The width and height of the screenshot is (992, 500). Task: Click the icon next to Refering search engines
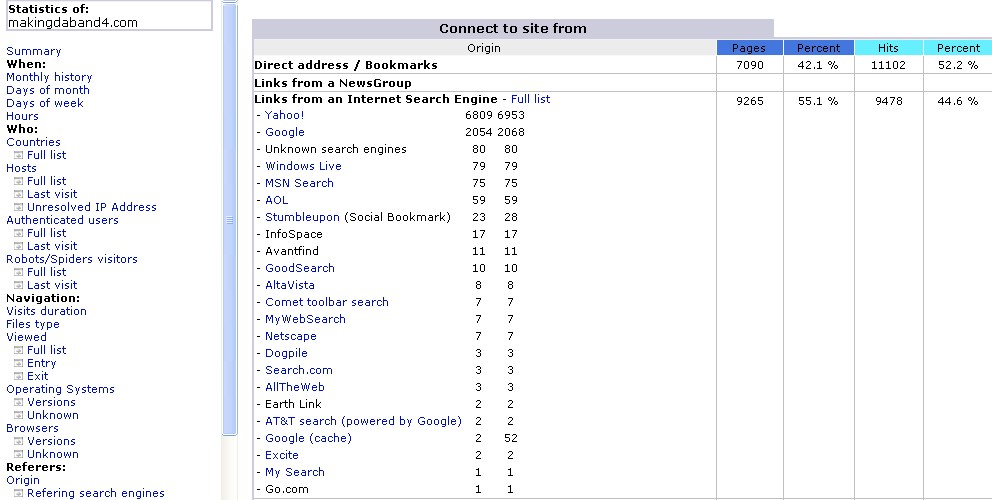click(x=18, y=493)
